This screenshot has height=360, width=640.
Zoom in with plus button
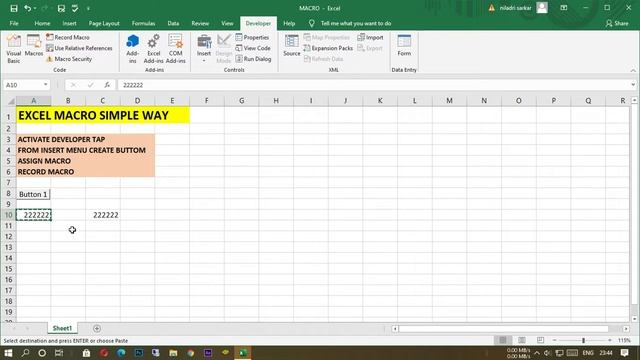tap(610, 340)
